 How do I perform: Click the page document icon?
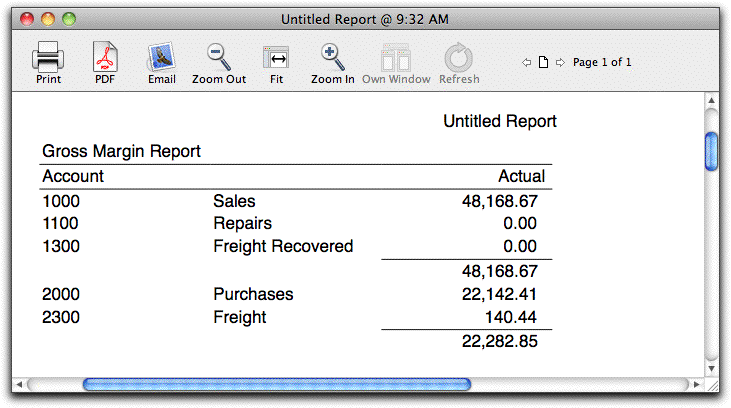coord(543,62)
